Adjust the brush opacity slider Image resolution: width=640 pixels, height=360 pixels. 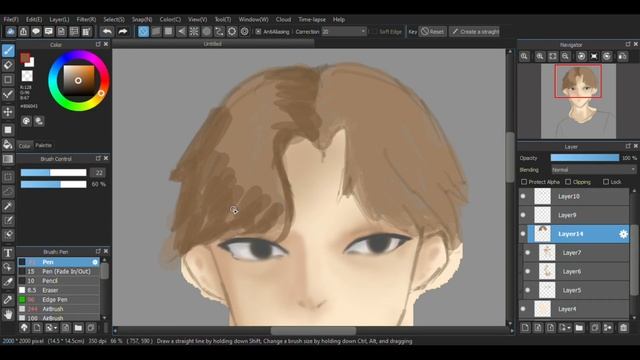(53, 184)
